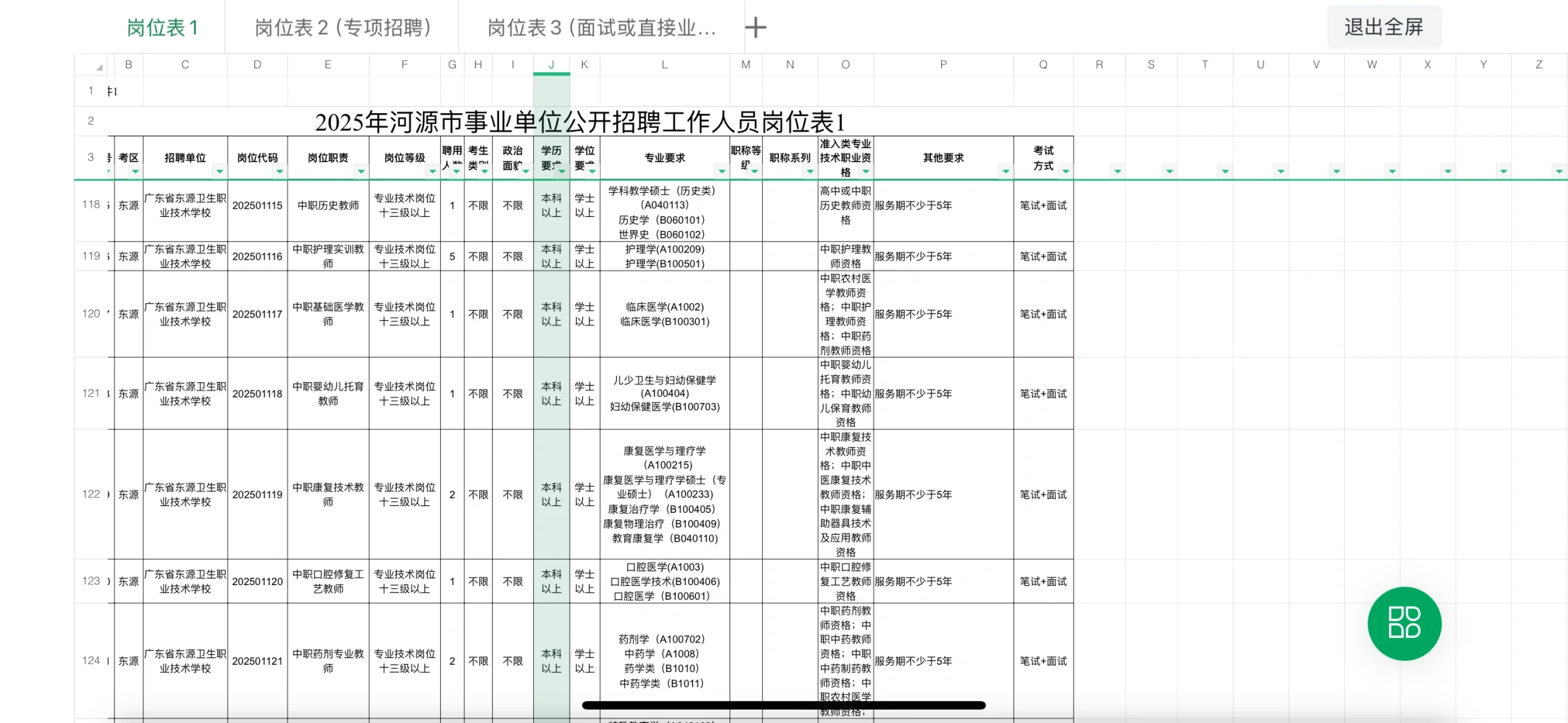This screenshot has width=1568, height=723.
Task: Click the select-all corner triangle
Action: tap(99, 66)
